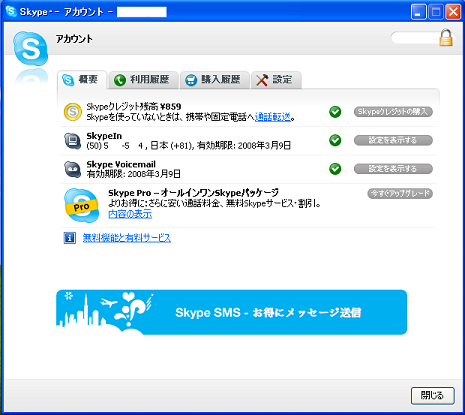The width and height of the screenshot is (465, 415).
Task: Click Voicemail 有効期限: 2008年3月9日 text
Action: [133, 174]
